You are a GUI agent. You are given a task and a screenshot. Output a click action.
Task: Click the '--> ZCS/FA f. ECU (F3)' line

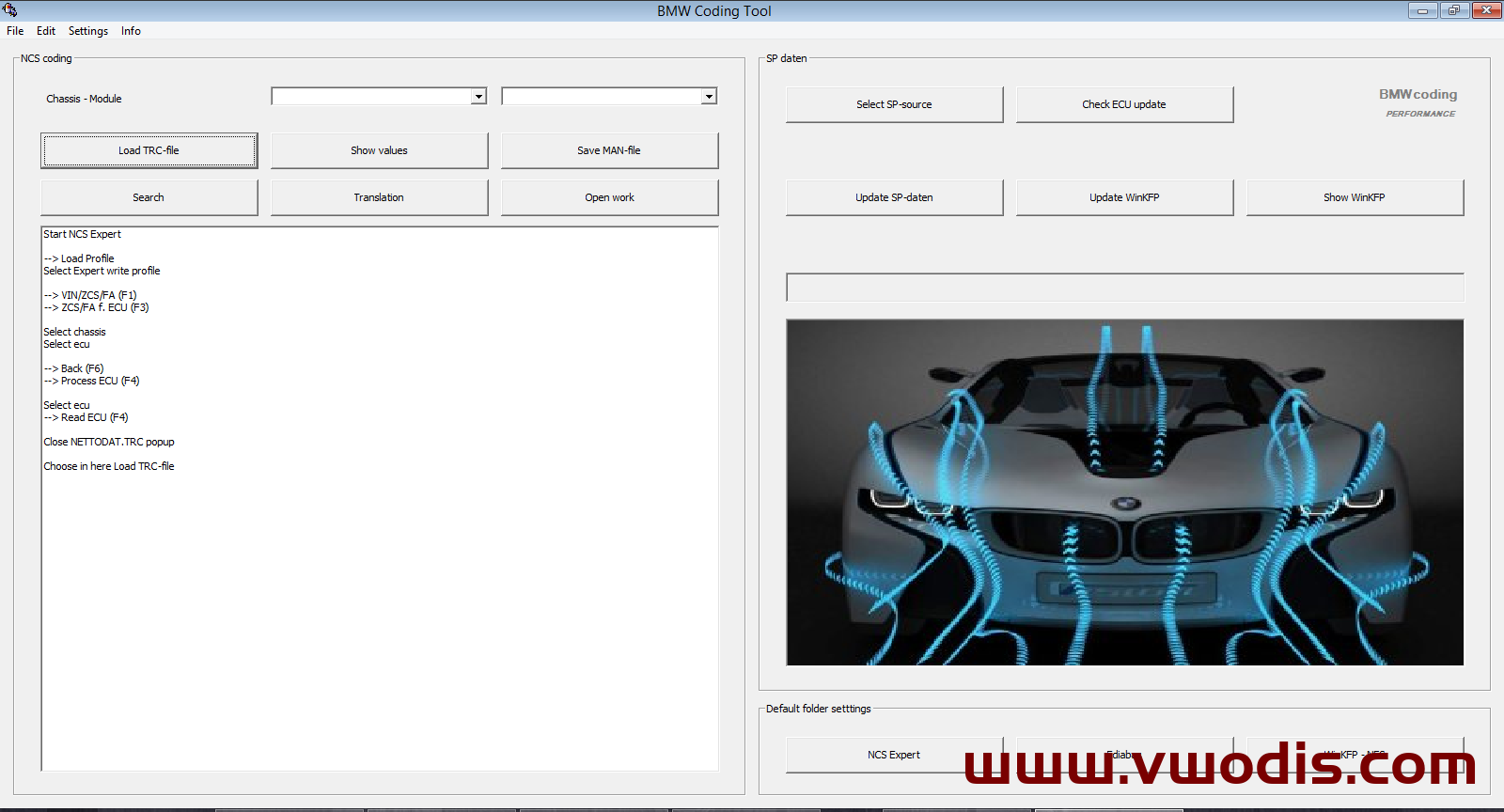coord(96,307)
